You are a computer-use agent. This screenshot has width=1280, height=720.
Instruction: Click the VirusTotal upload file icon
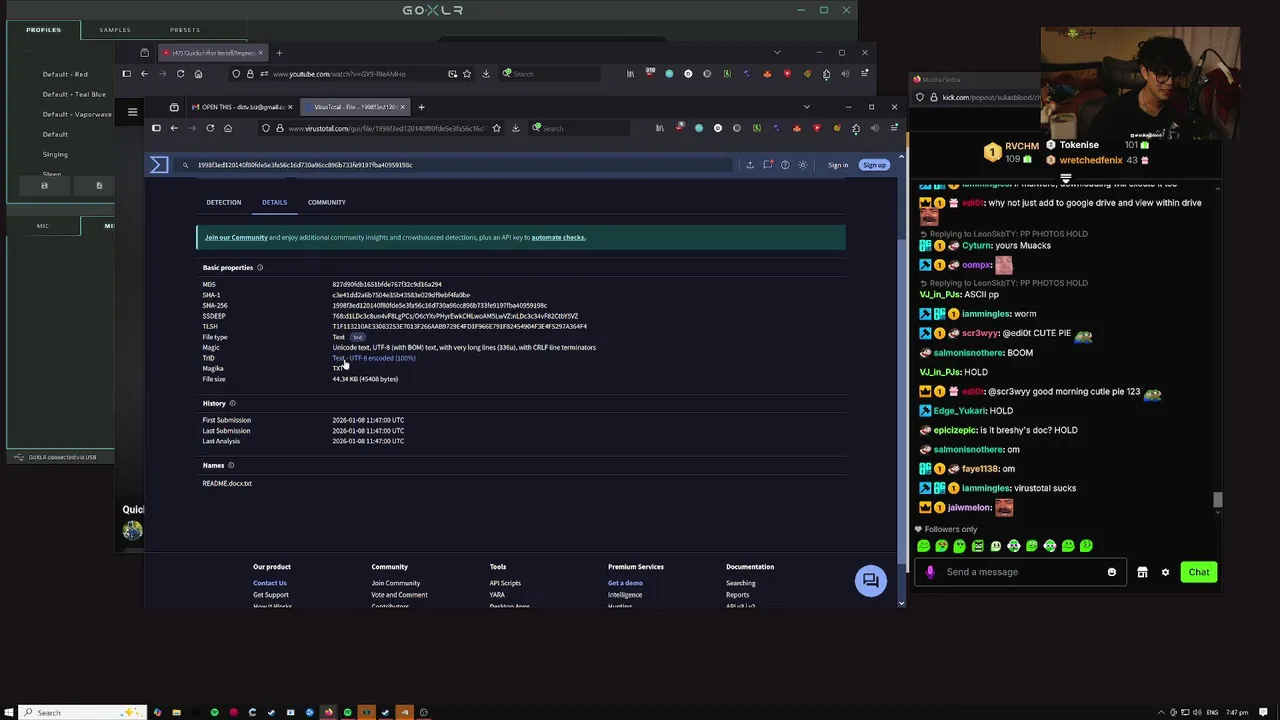point(749,165)
